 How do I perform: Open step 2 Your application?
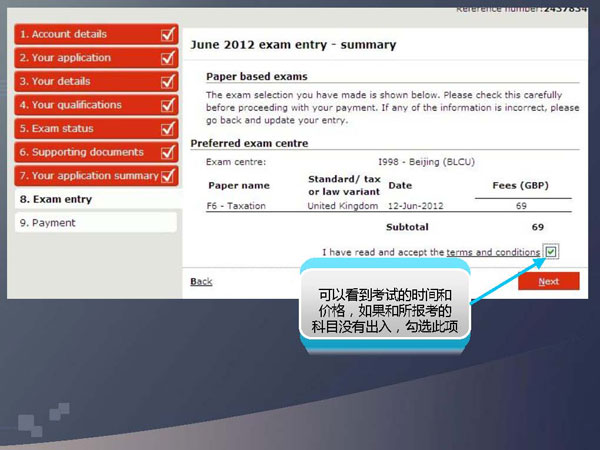(x=85, y=58)
